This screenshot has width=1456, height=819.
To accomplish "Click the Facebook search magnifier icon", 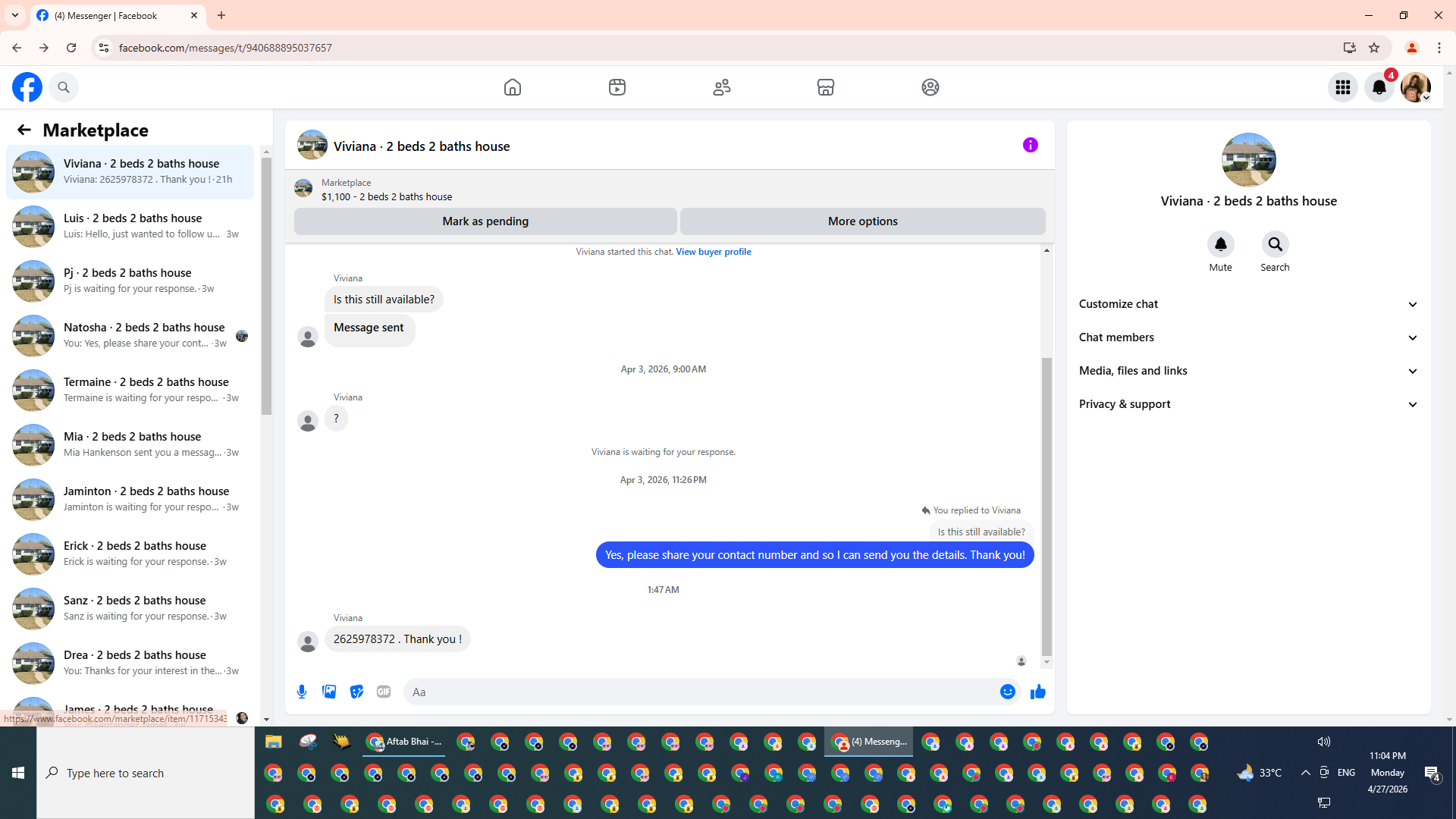I will coord(64,87).
